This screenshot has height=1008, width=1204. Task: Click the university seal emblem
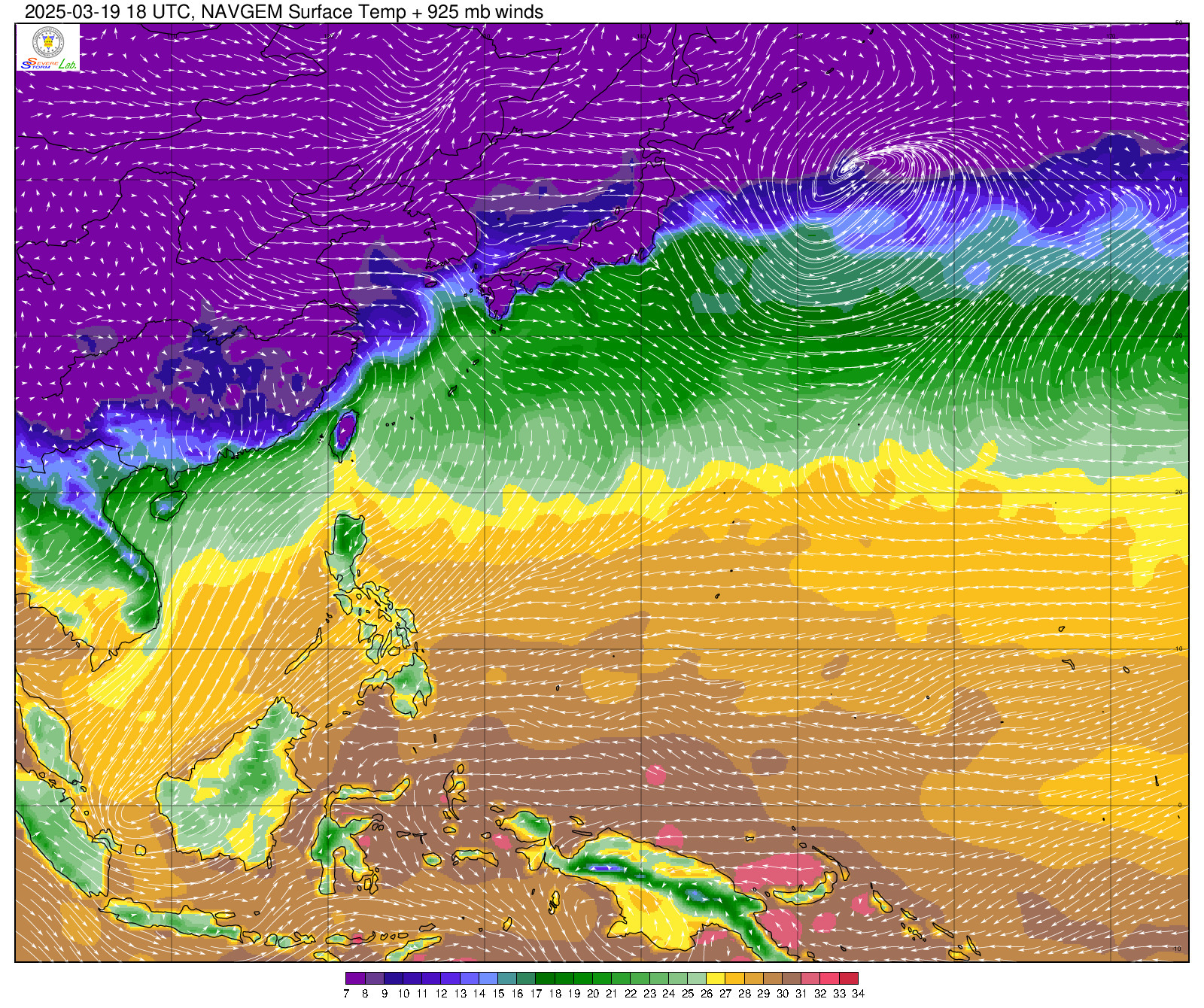(x=48, y=42)
